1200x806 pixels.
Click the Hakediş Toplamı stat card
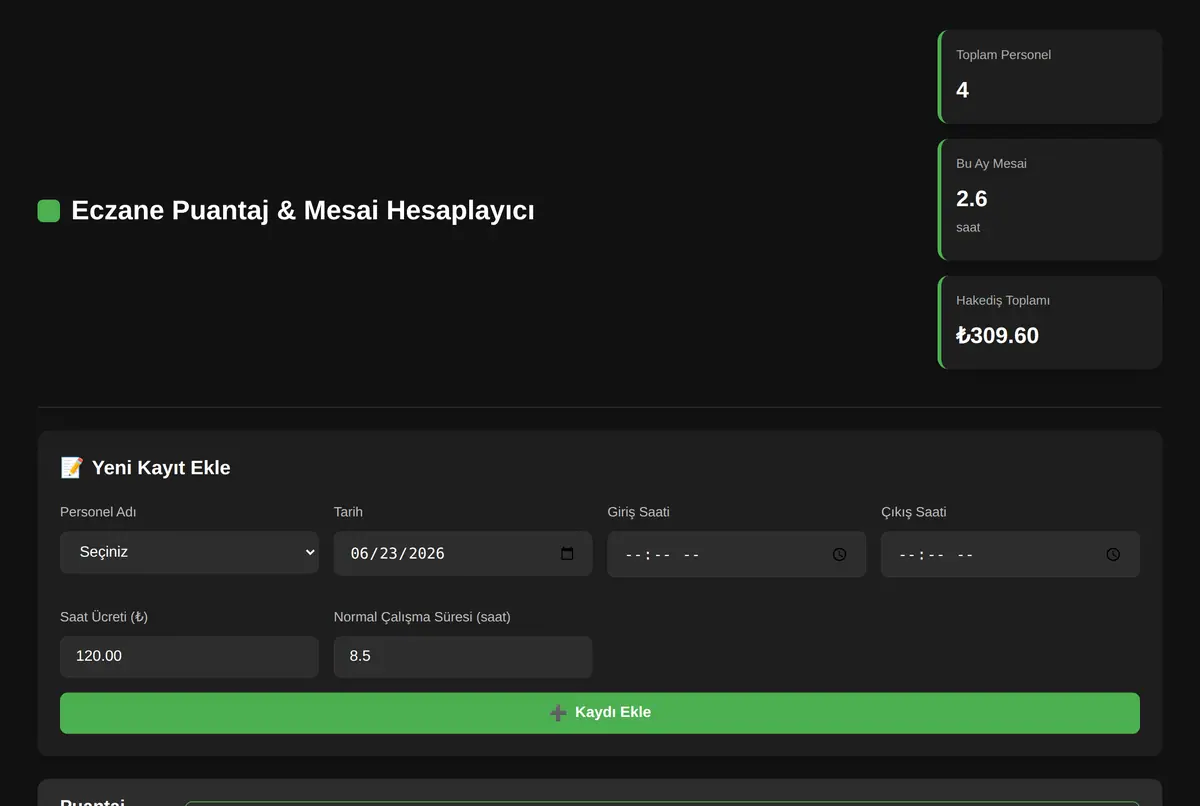point(1050,323)
